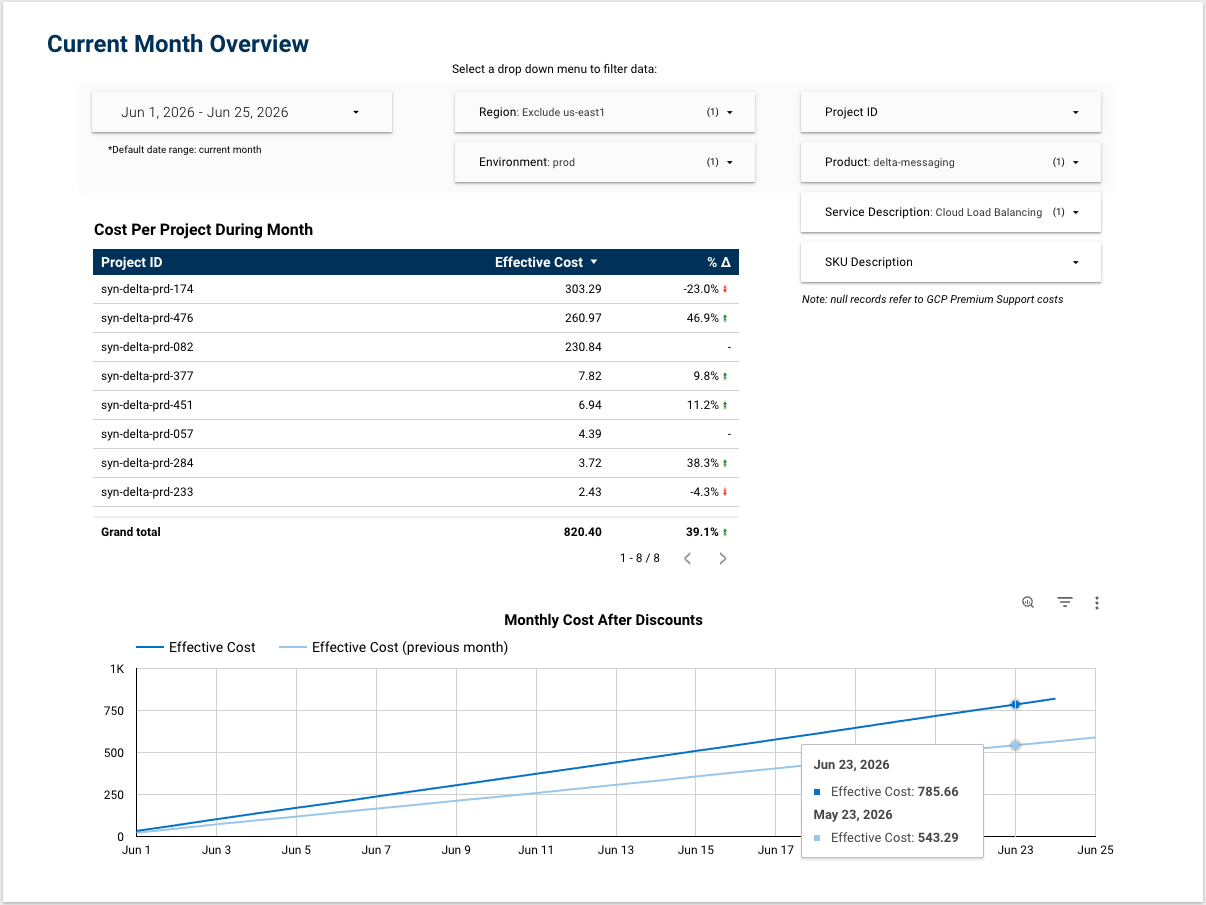Click the tooltip value 785.66
Image resolution: width=1206 pixels, height=905 pixels.
[x=938, y=792]
